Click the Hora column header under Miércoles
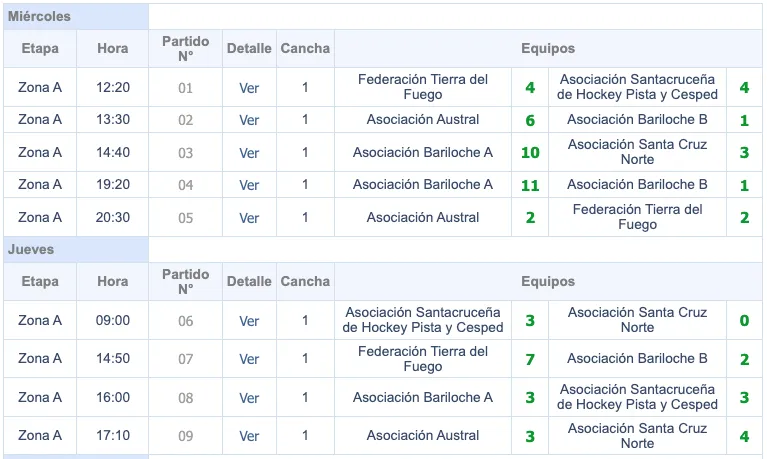This screenshot has width=767, height=459. [113, 48]
